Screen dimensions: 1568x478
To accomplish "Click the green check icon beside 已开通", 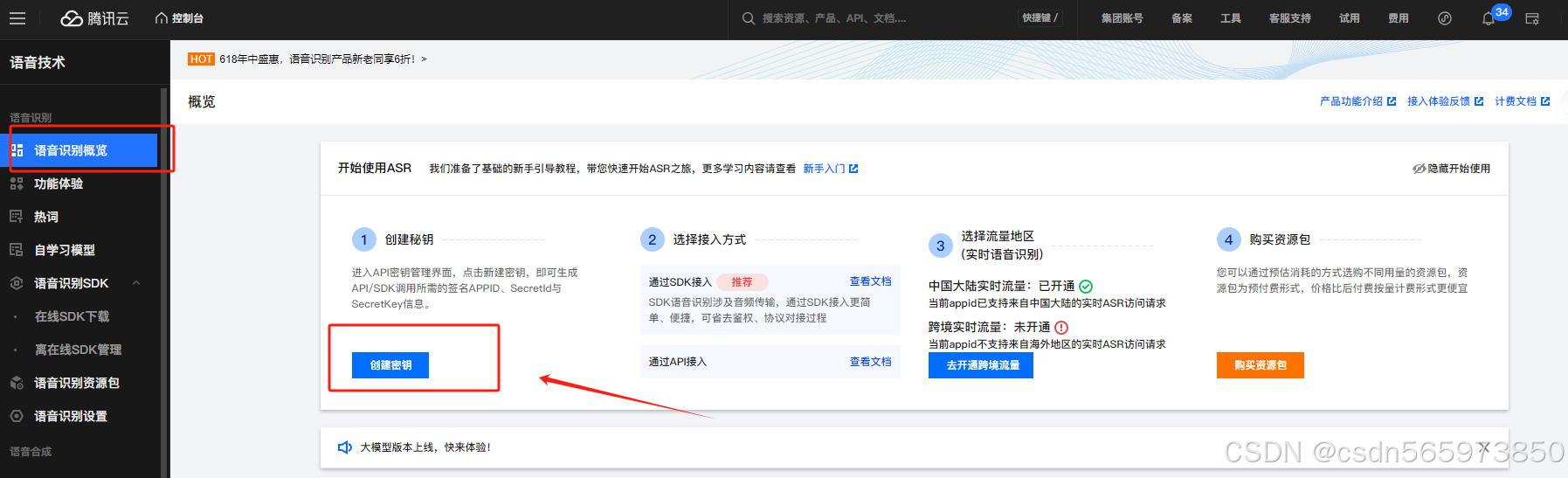I will 1086,287.
